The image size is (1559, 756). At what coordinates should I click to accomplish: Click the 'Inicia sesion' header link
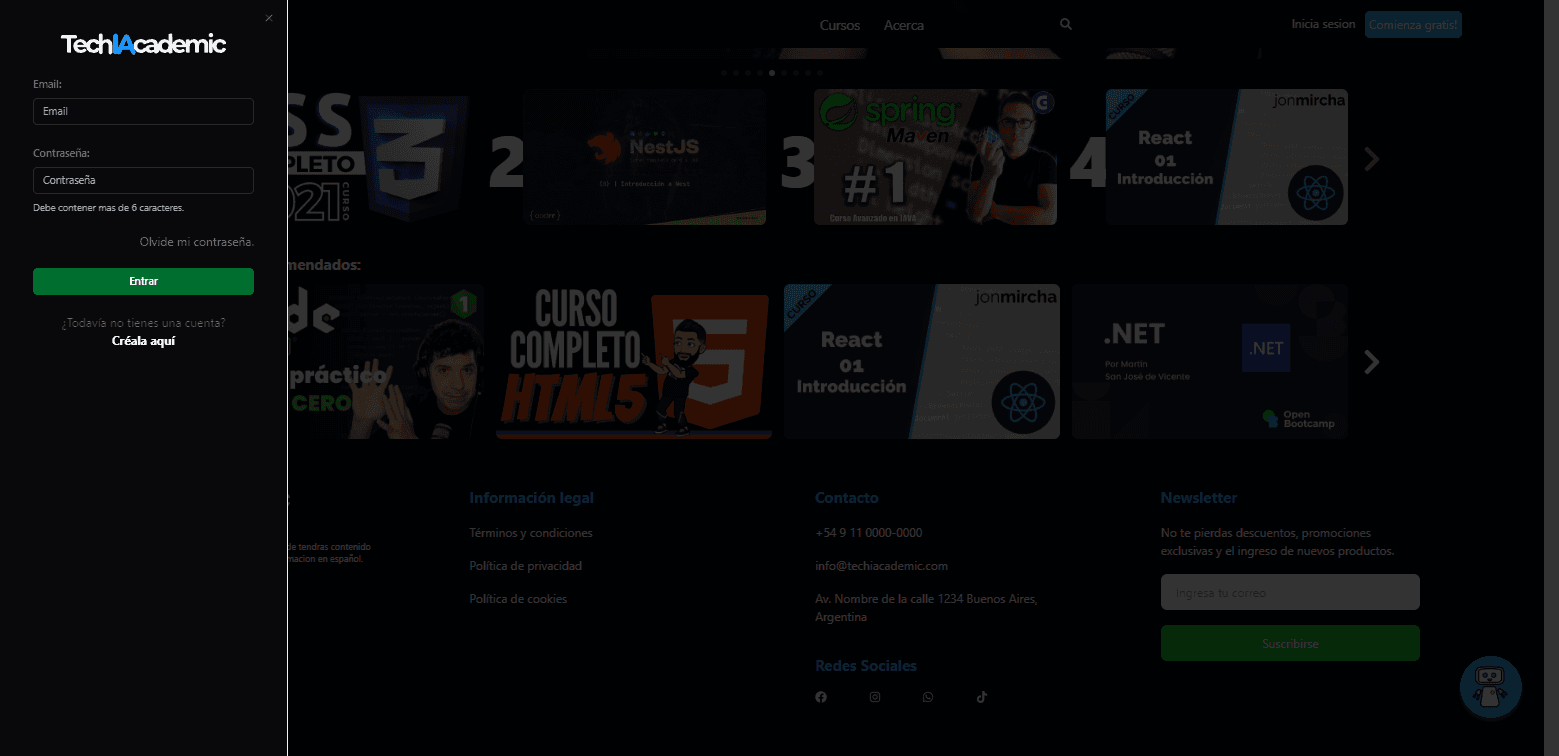[x=1323, y=24]
